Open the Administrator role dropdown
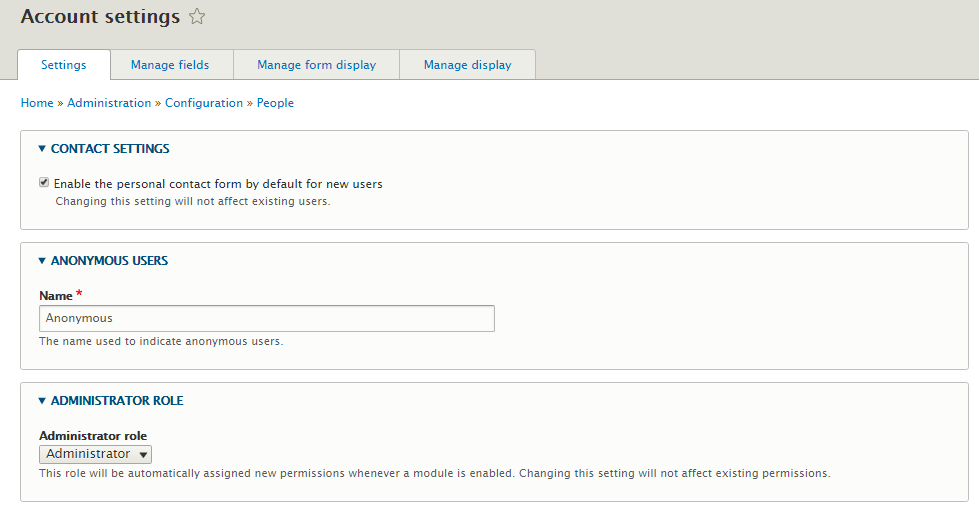Image resolution: width=979 pixels, height=510 pixels. 96,454
